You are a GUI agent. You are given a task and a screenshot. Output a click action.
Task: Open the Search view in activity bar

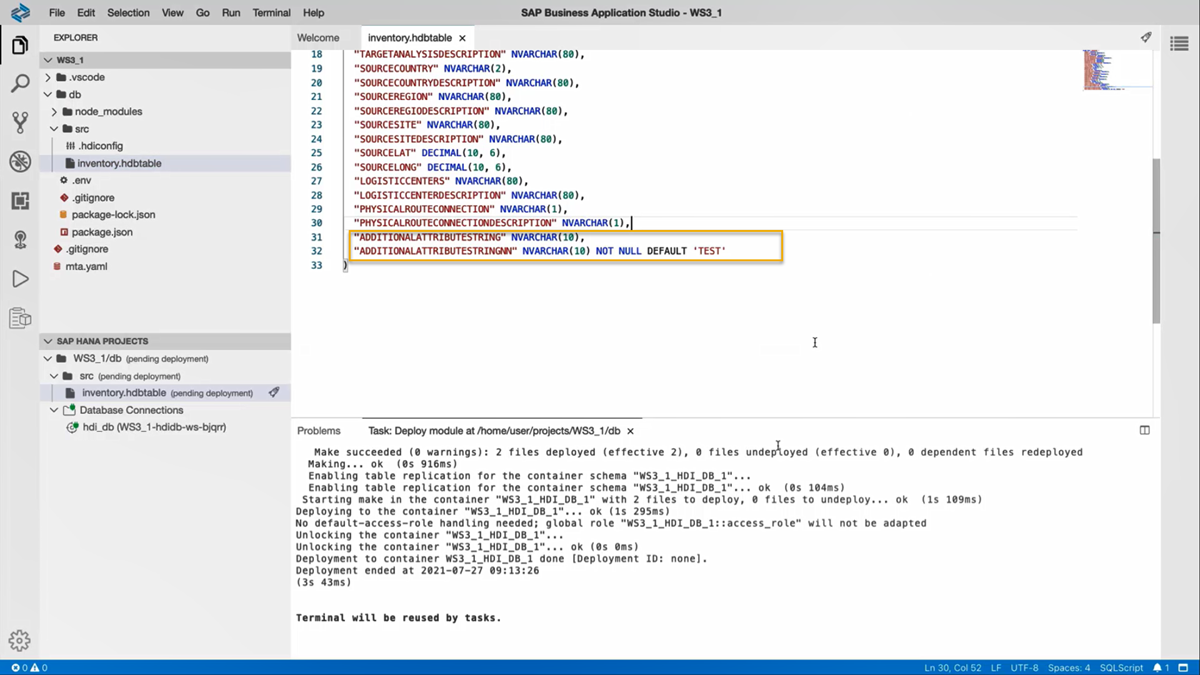(20, 84)
